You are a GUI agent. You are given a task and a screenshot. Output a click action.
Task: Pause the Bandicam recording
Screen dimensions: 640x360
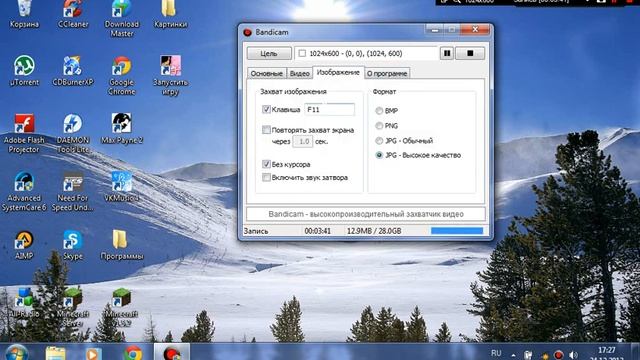click(x=447, y=53)
